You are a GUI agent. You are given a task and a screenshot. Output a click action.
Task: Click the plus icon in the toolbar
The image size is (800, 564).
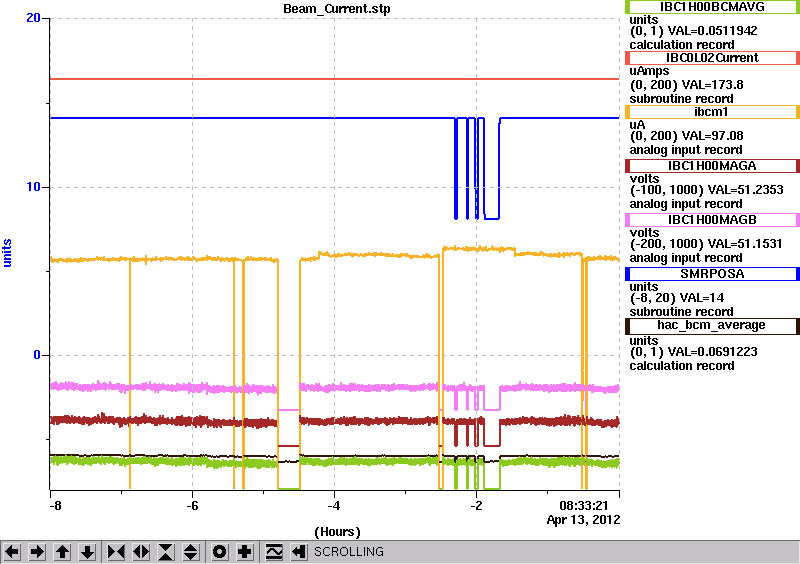tap(245, 552)
